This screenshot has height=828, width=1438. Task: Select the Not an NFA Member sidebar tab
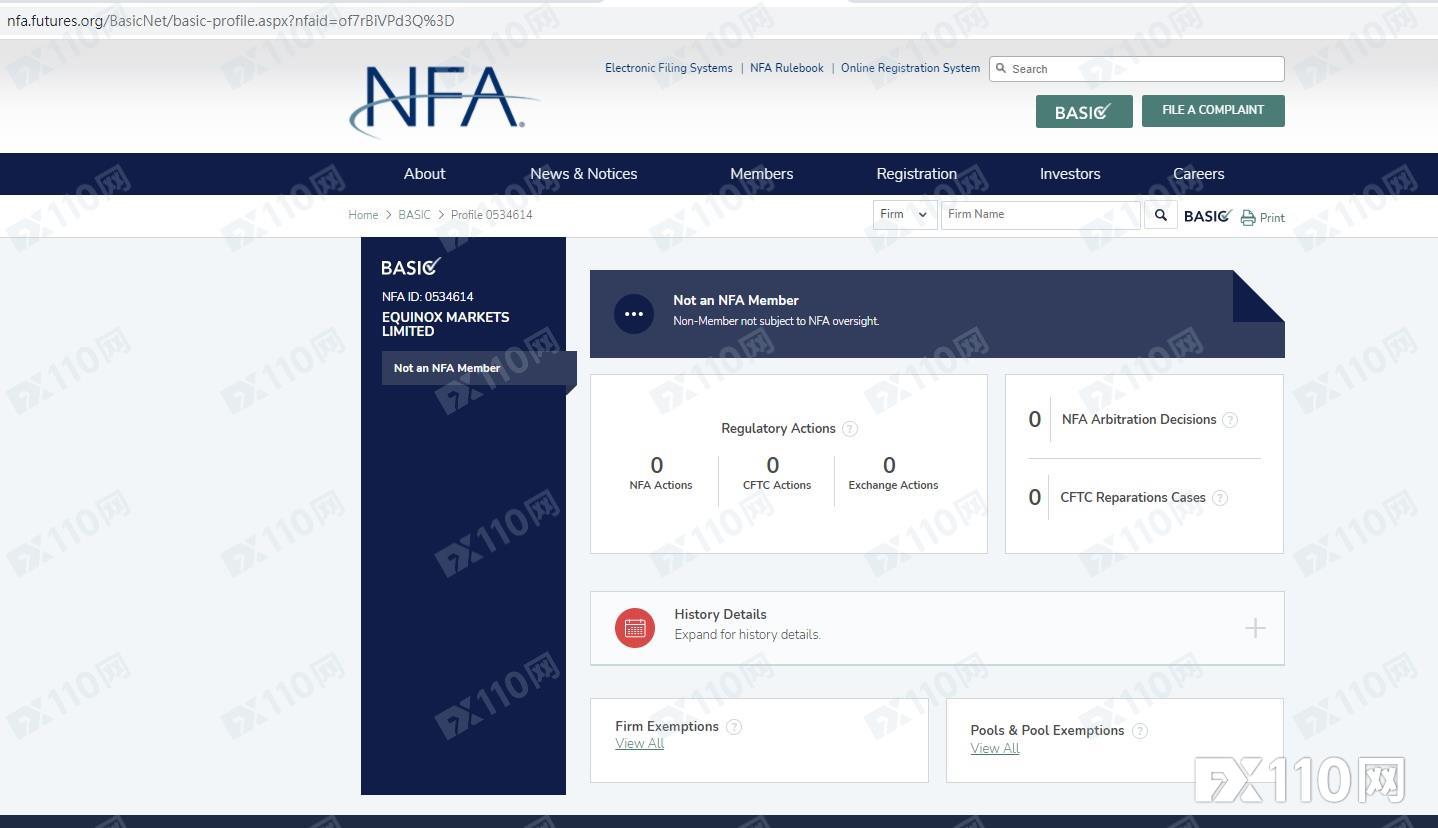point(479,368)
